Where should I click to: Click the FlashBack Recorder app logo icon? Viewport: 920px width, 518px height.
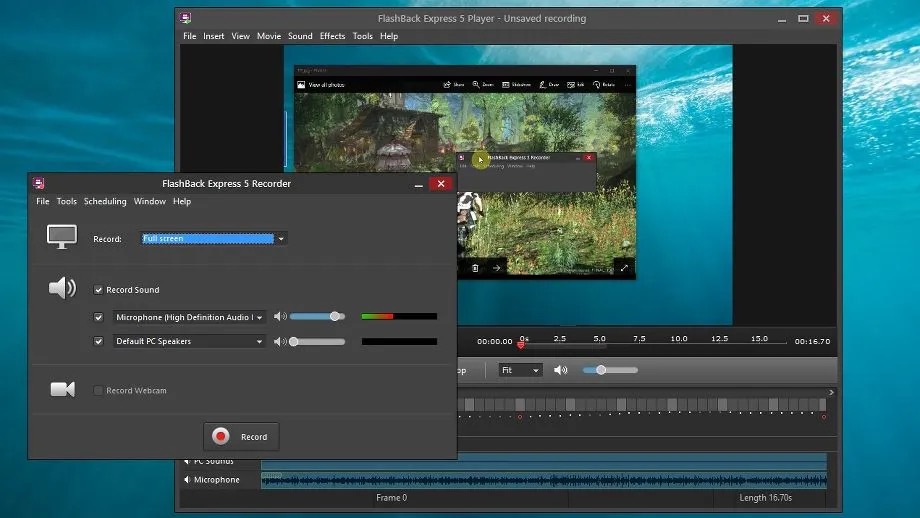pos(39,184)
